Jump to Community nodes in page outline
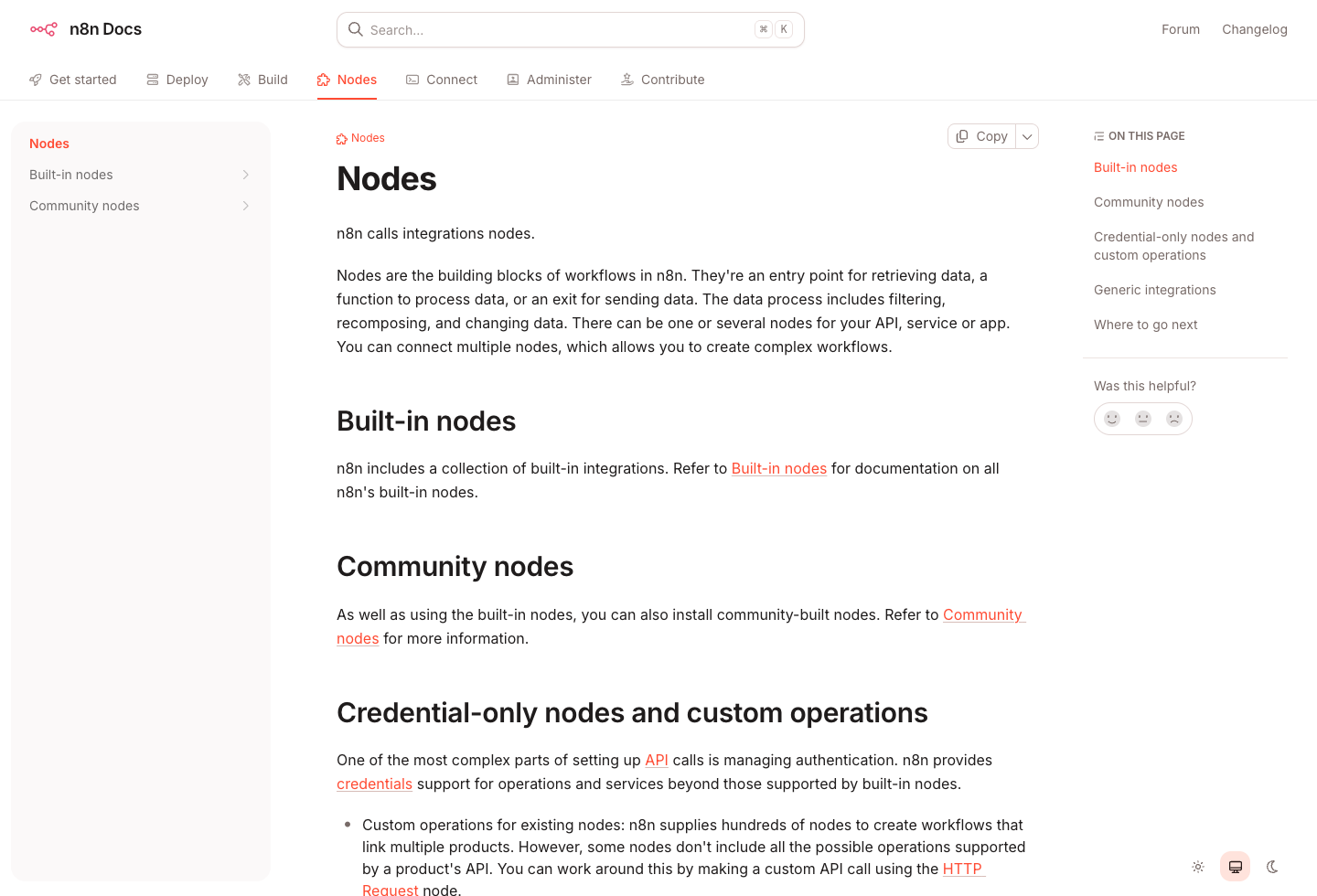Viewport: 1317px width, 896px height. [x=1149, y=202]
